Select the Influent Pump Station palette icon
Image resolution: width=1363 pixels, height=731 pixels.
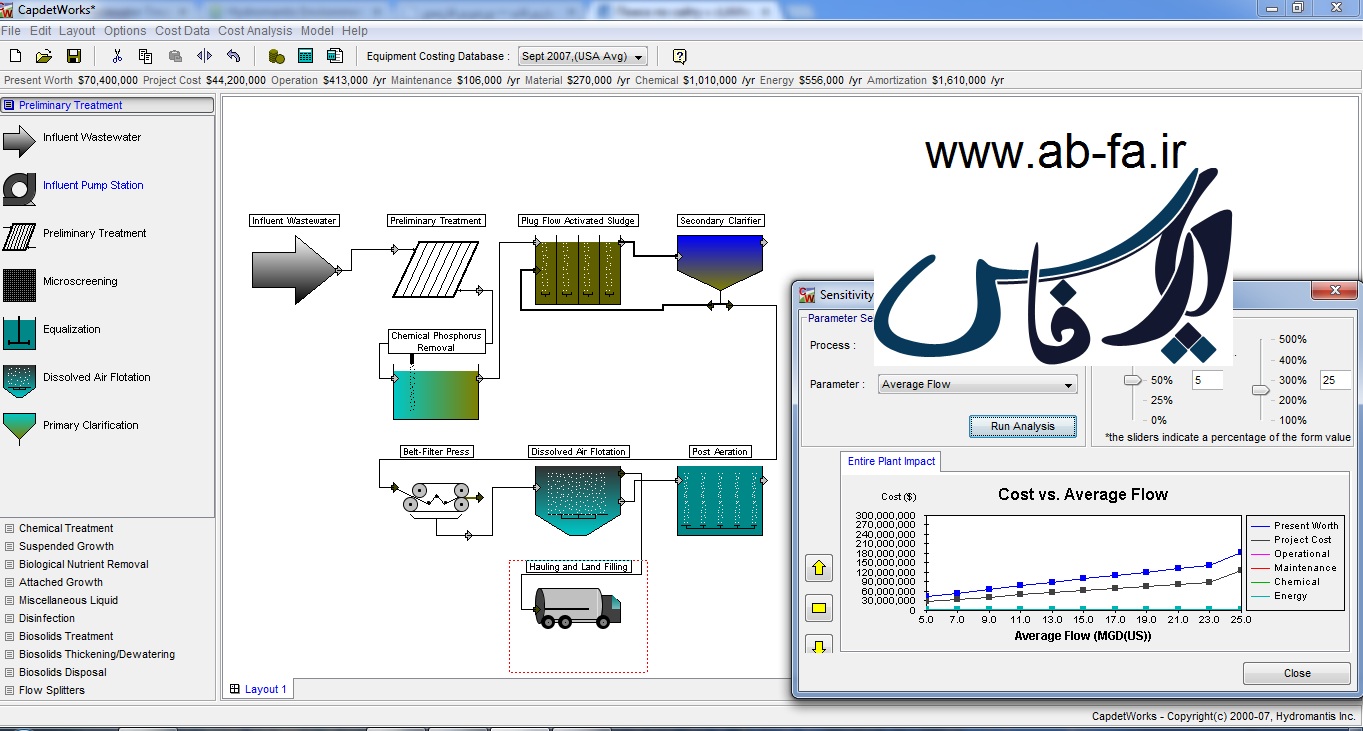coord(19,188)
